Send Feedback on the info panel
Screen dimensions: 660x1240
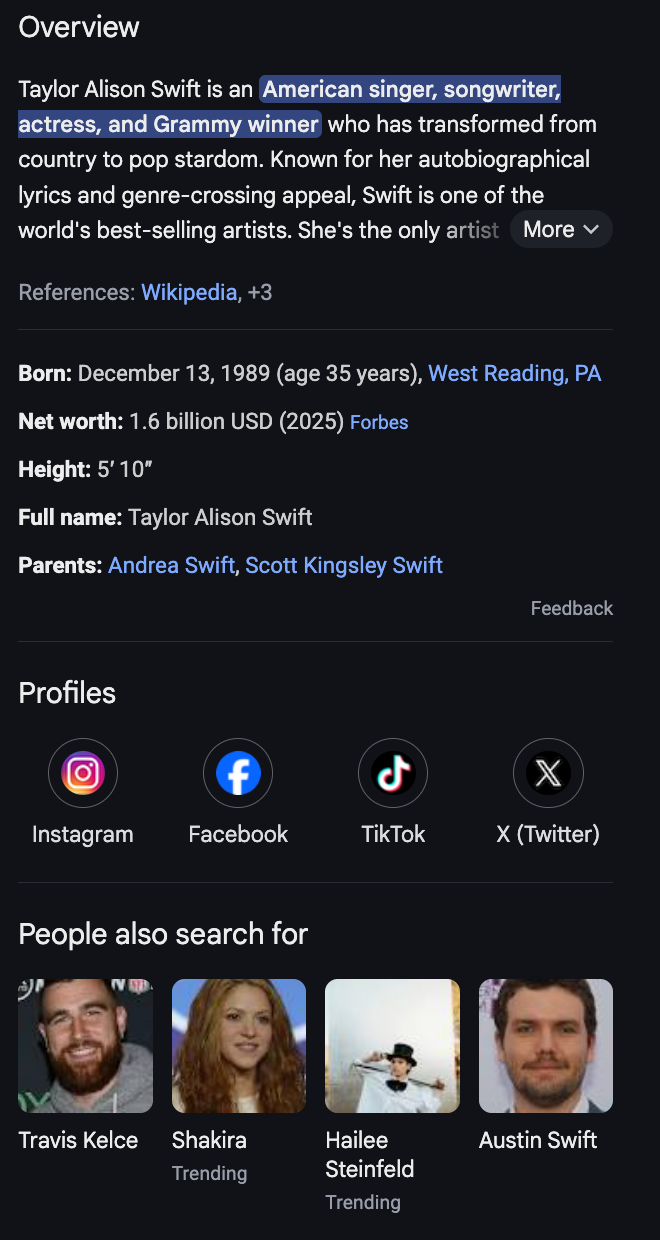tap(571, 608)
